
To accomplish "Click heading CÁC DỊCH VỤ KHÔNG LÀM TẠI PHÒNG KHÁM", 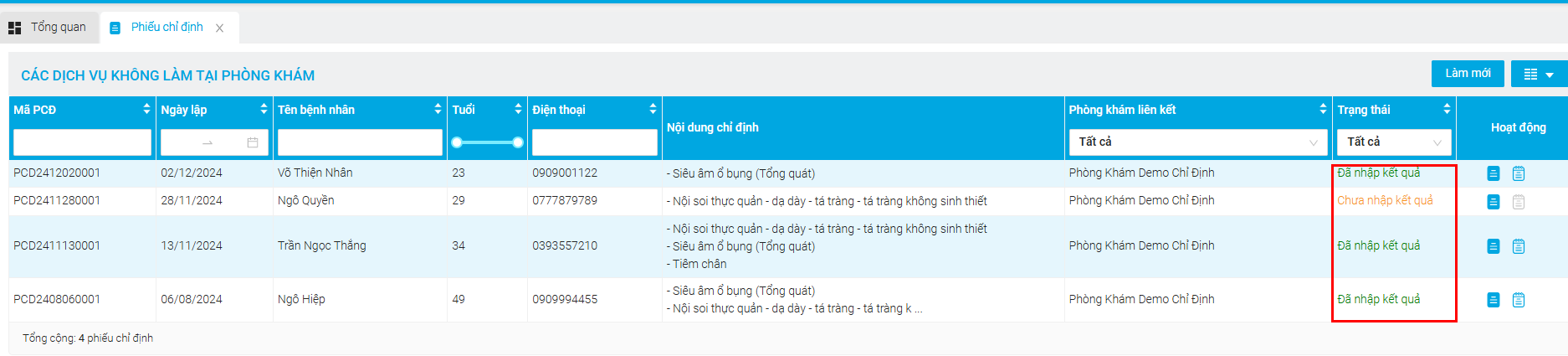I will (167, 75).
